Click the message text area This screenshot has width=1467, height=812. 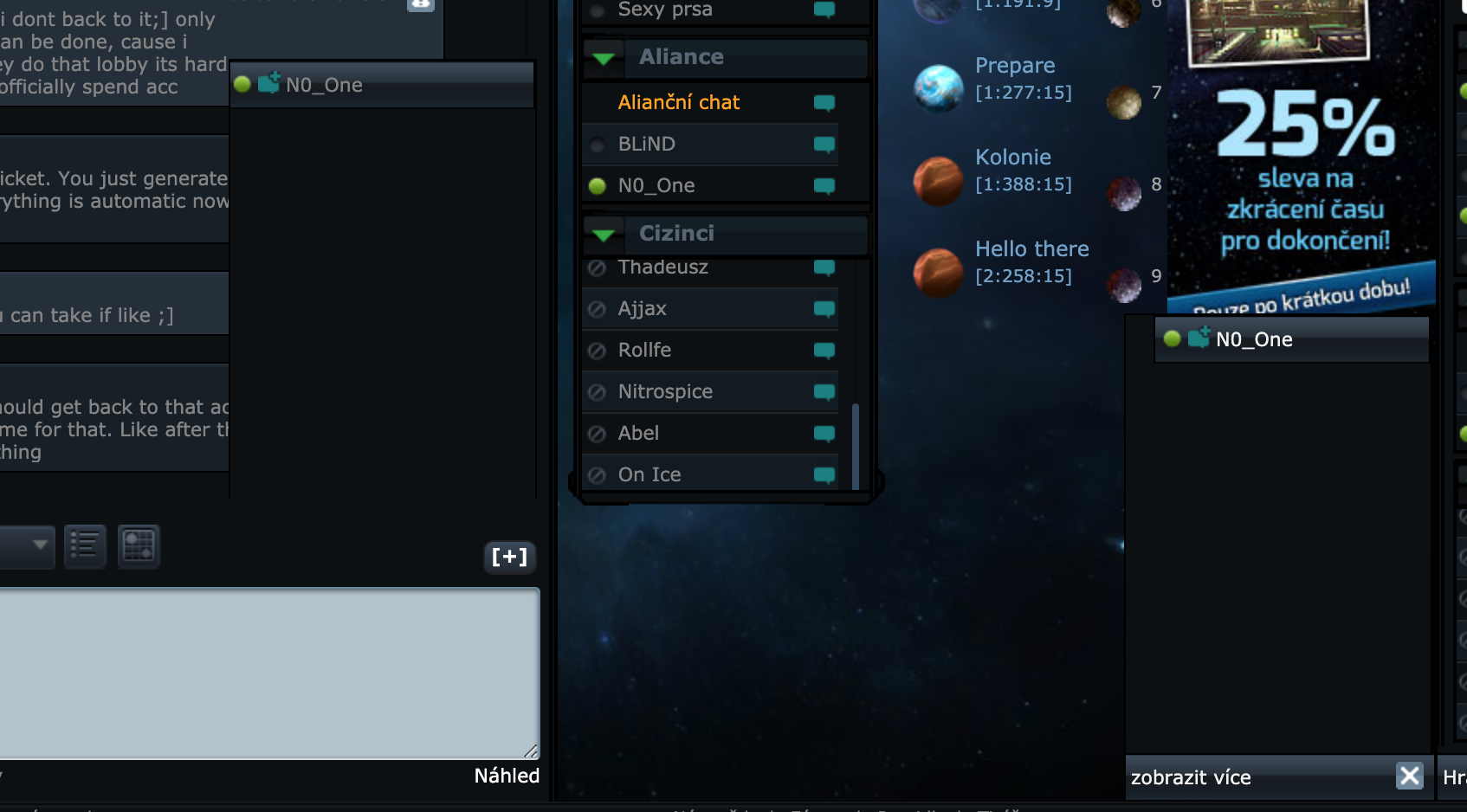(269, 673)
